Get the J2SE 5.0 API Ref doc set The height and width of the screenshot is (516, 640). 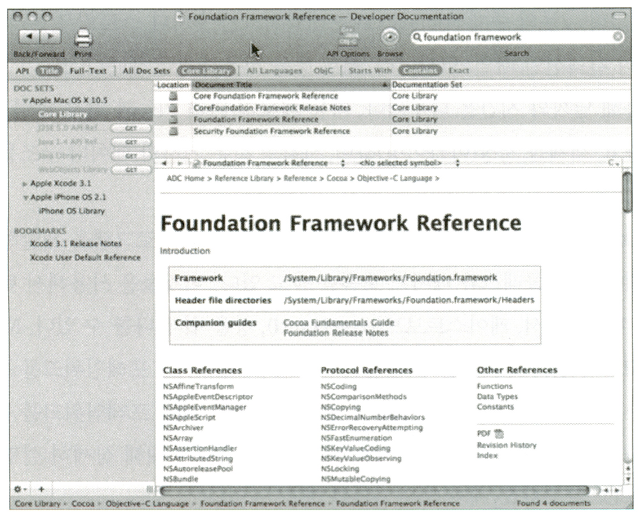point(131,129)
